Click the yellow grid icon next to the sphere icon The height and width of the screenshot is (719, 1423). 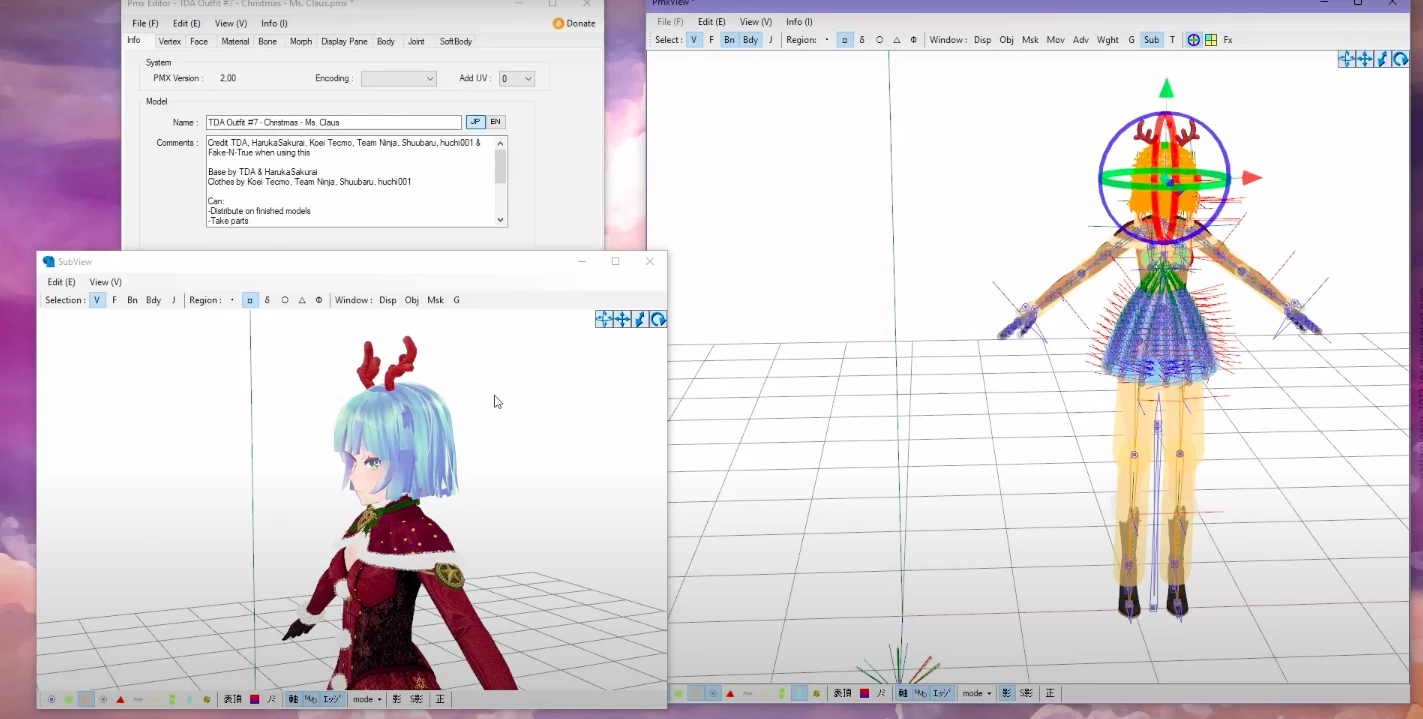click(1211, 39)
